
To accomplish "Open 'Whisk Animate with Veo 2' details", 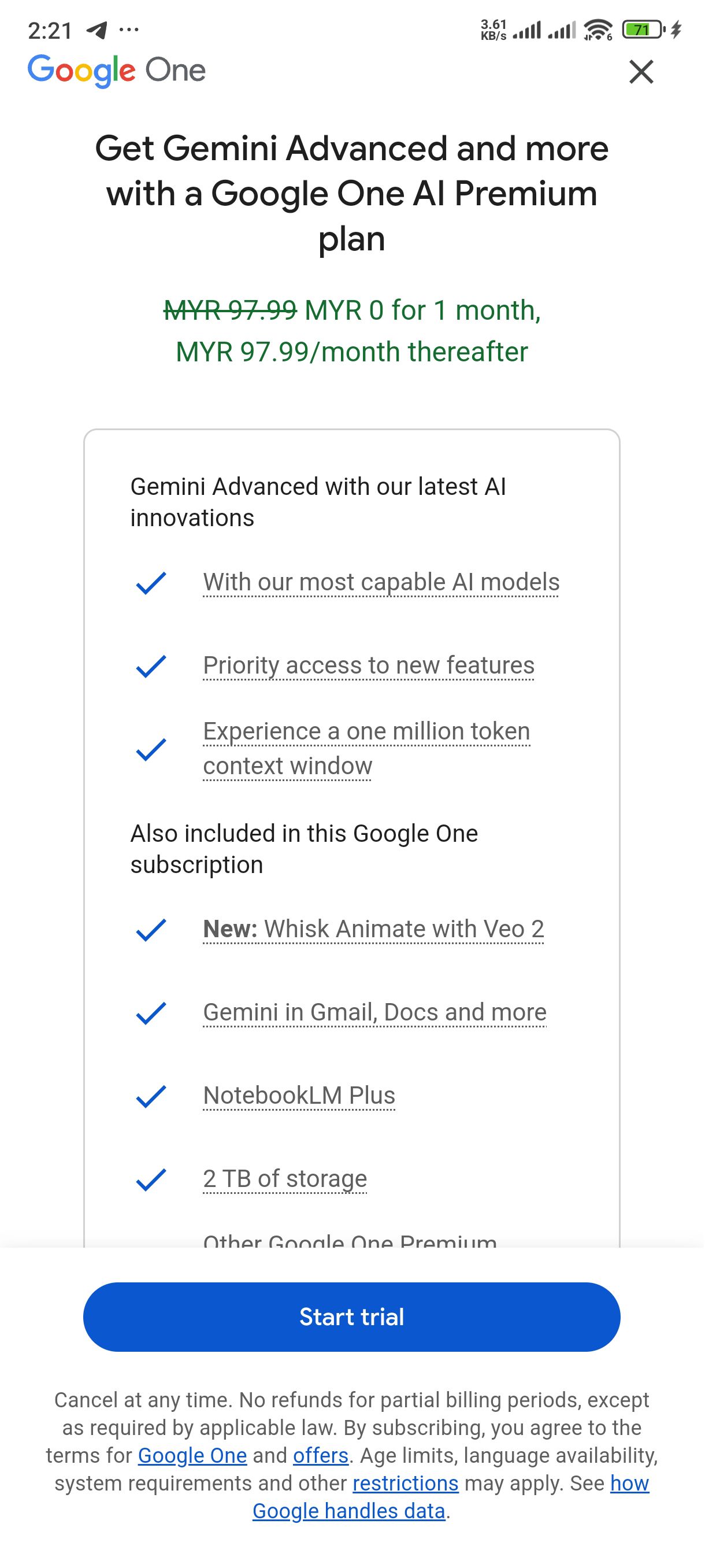I will [x=373, y=929].
